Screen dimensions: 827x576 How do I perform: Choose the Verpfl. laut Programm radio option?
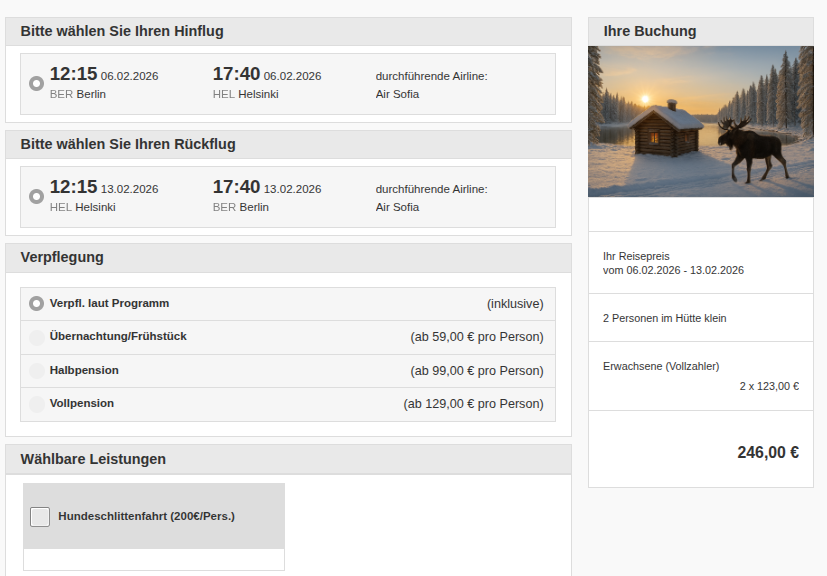point(37,304)
